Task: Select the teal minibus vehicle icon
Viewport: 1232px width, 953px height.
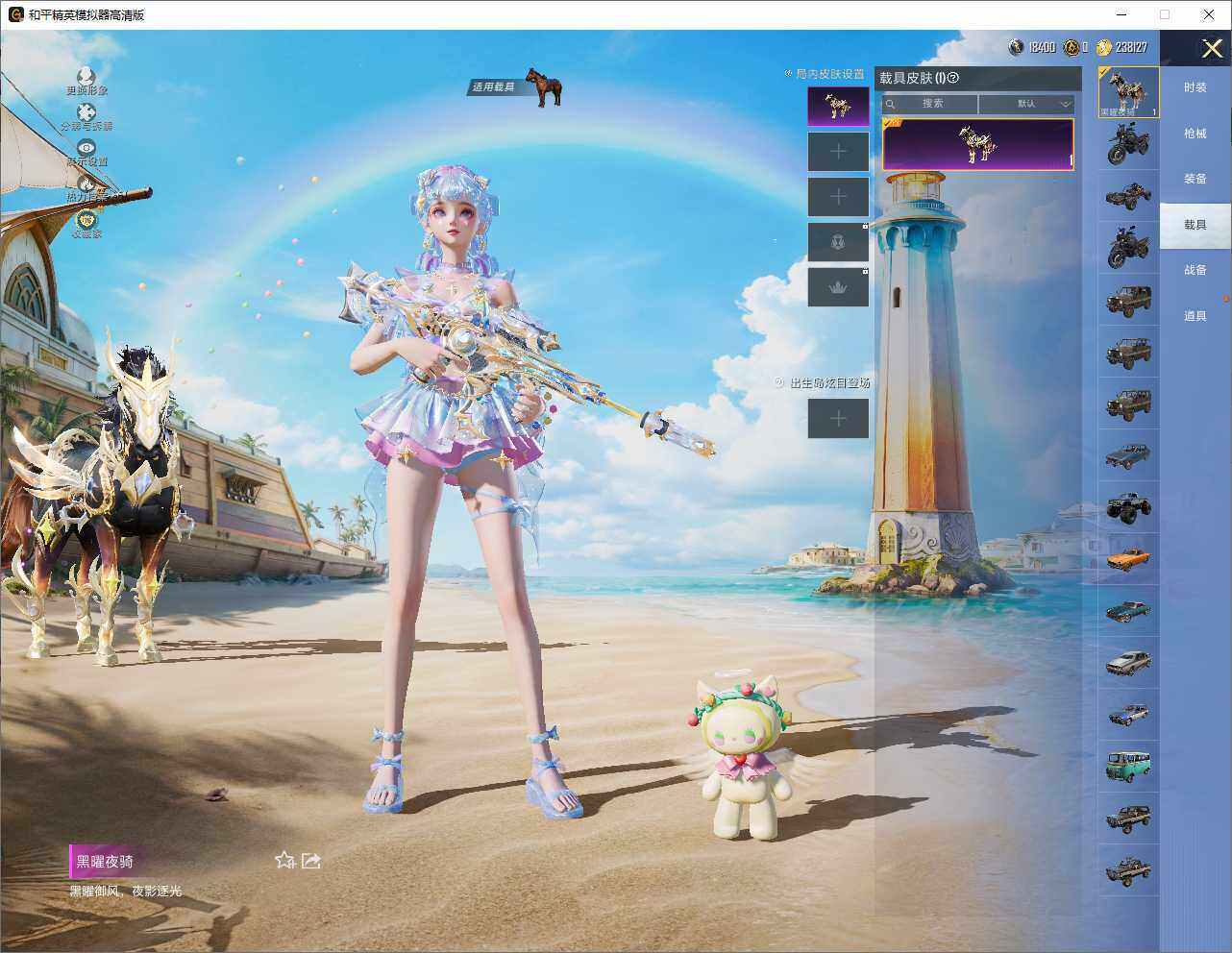Action: tap(1128, 767)
